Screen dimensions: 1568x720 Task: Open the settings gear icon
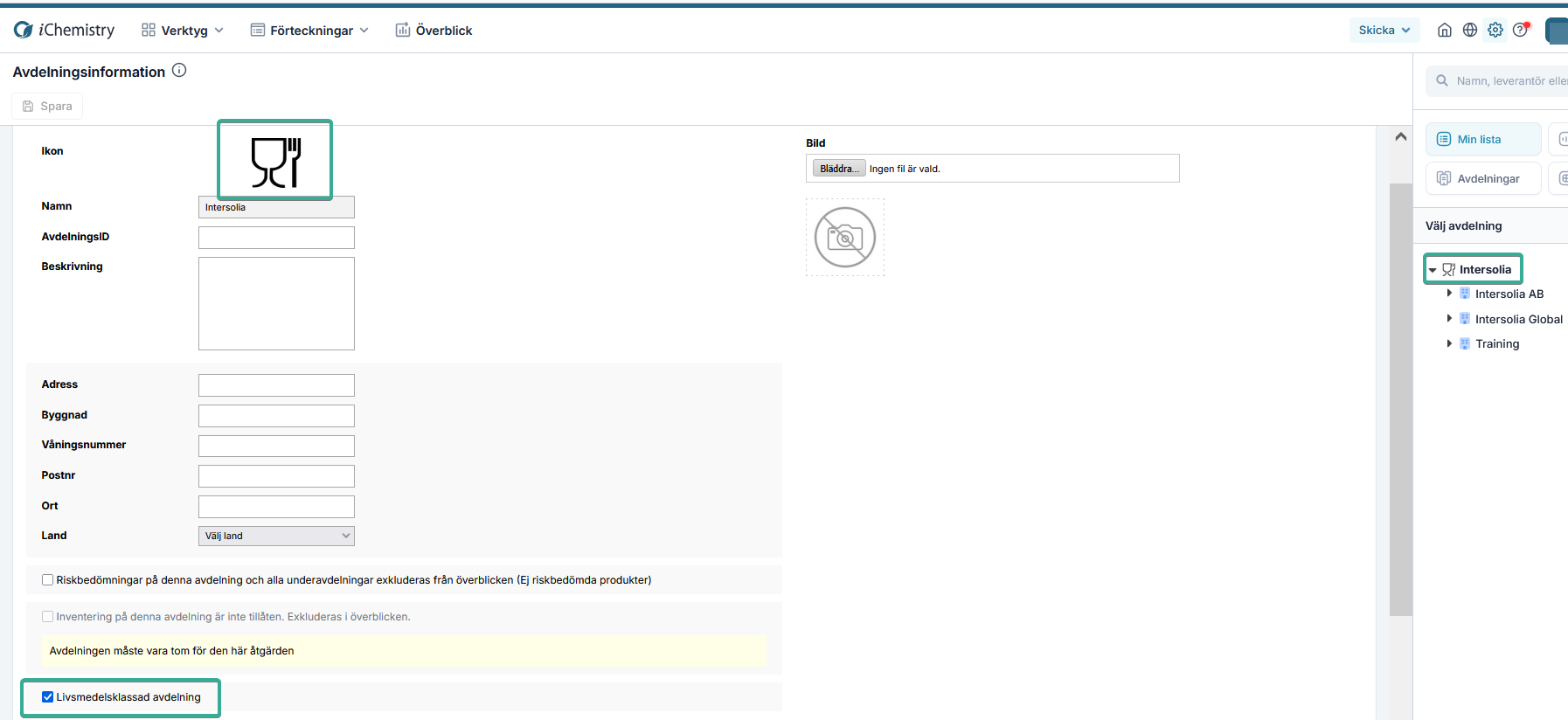pos(1495,30)
